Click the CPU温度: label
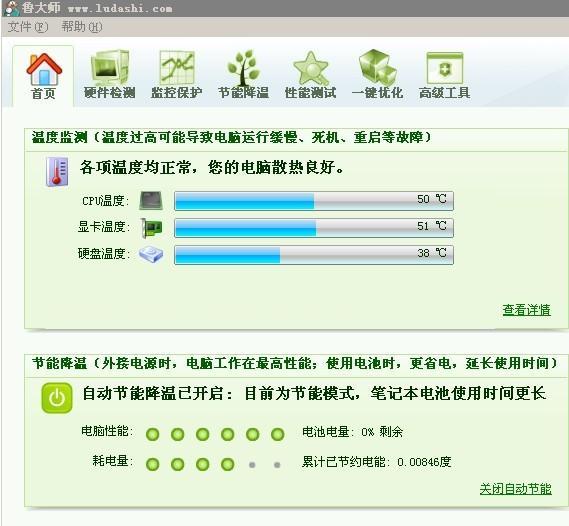The width and height of the screenshot is (569, 526). click(x=106, y=201)
